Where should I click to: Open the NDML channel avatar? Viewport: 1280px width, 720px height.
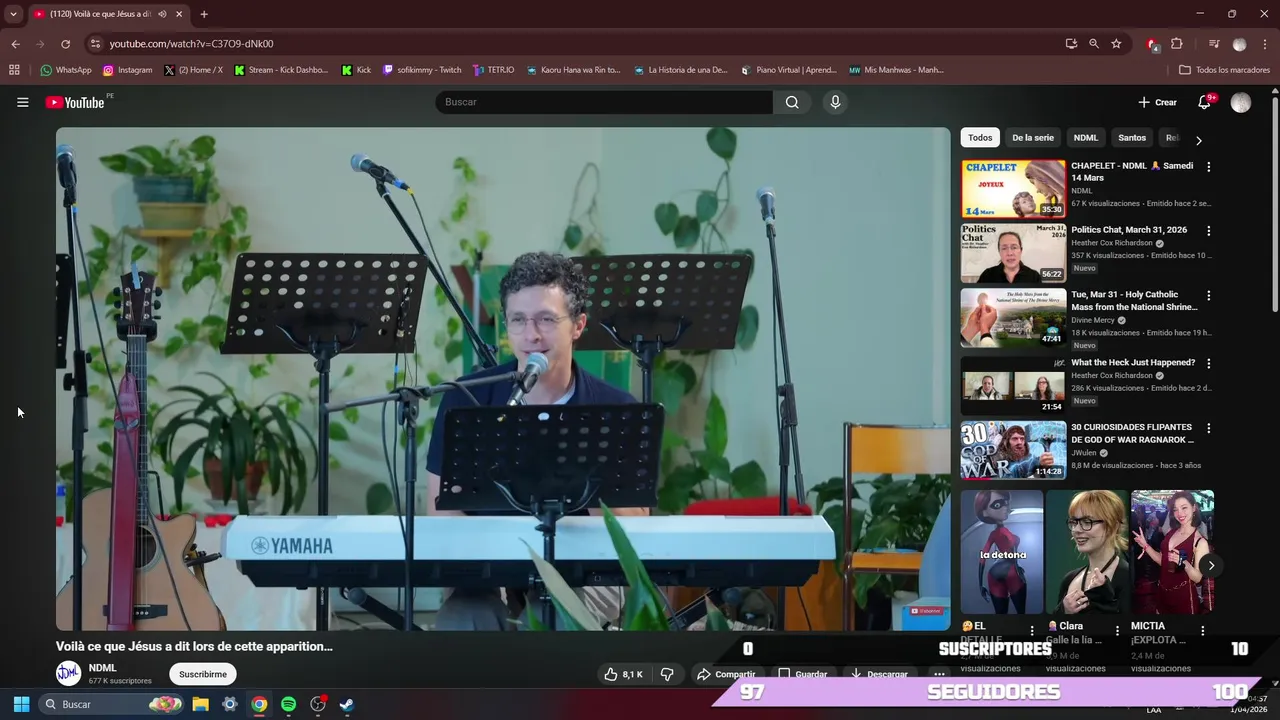tap(68, 673)
